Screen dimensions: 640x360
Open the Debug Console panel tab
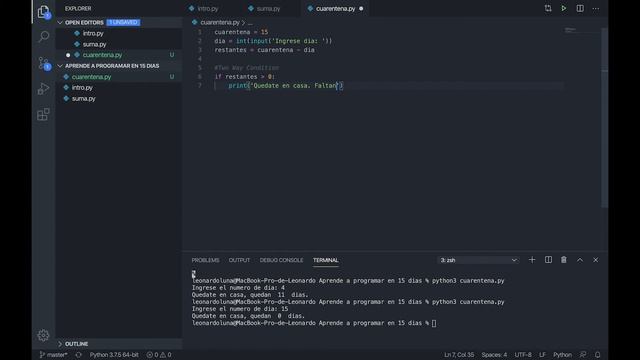[281, 260]
